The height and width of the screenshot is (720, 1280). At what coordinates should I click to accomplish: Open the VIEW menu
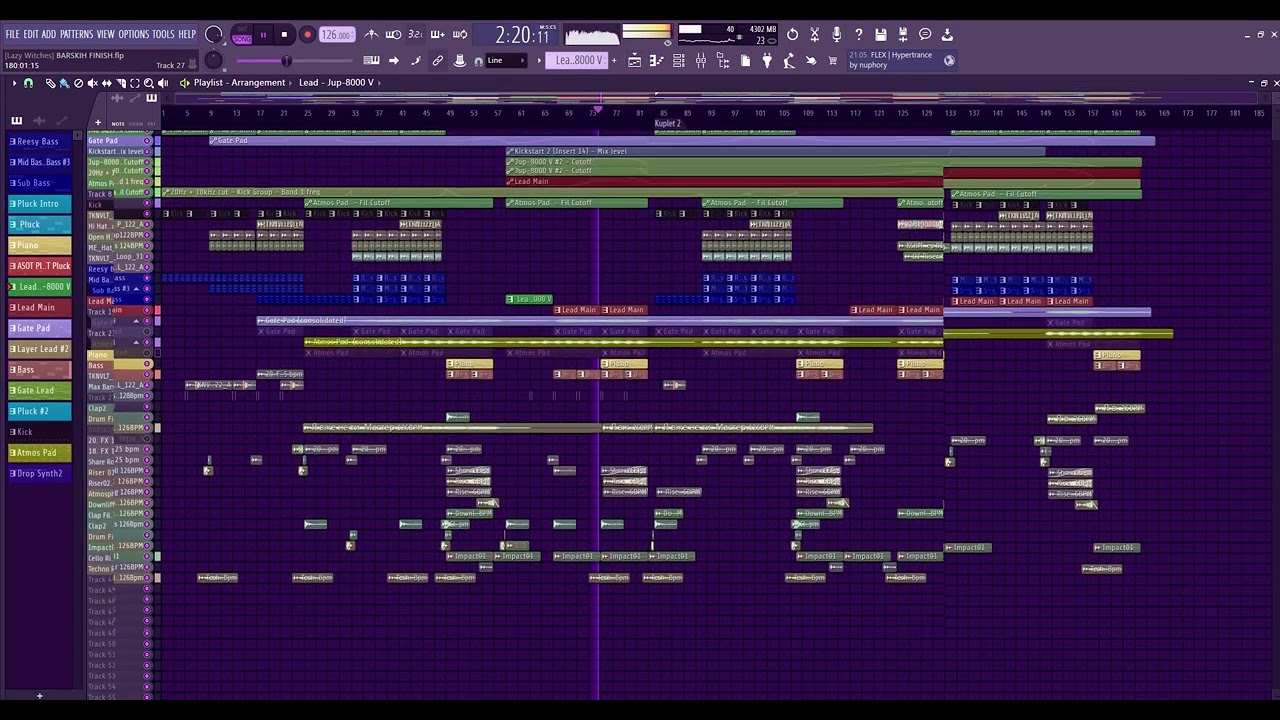(x=106, y=34)
